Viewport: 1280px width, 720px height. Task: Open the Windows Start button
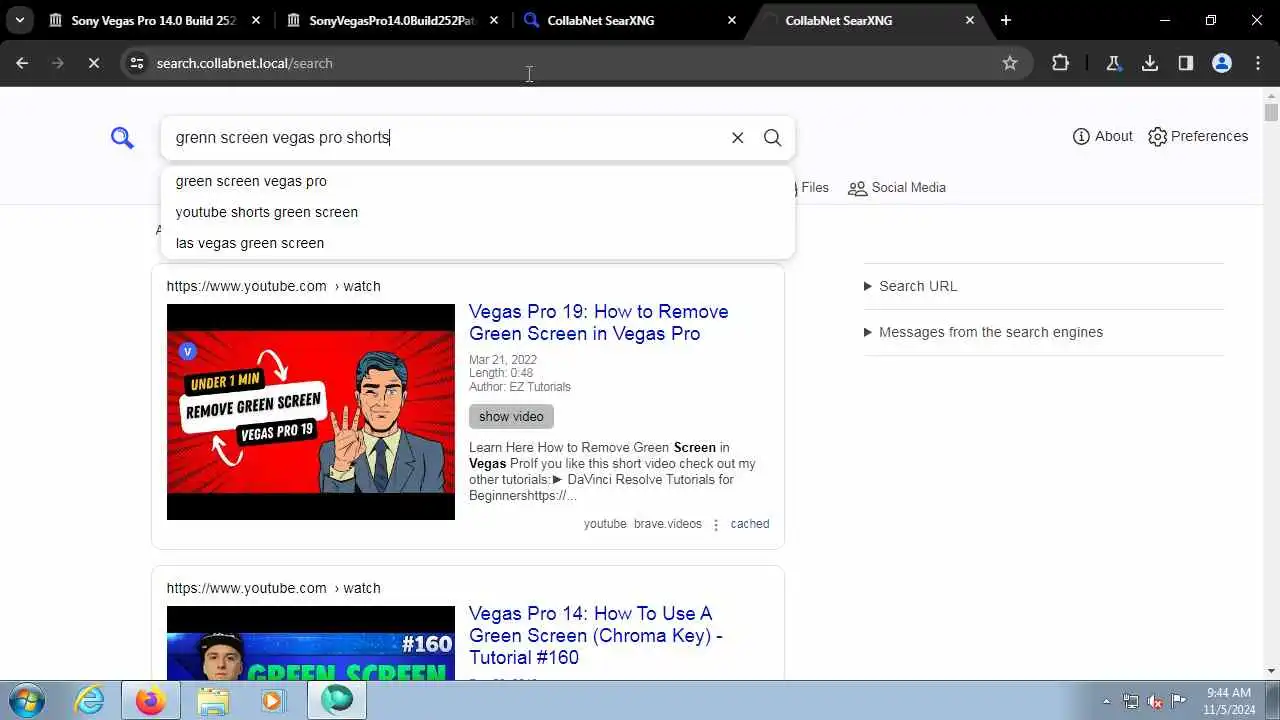(25, 701)
